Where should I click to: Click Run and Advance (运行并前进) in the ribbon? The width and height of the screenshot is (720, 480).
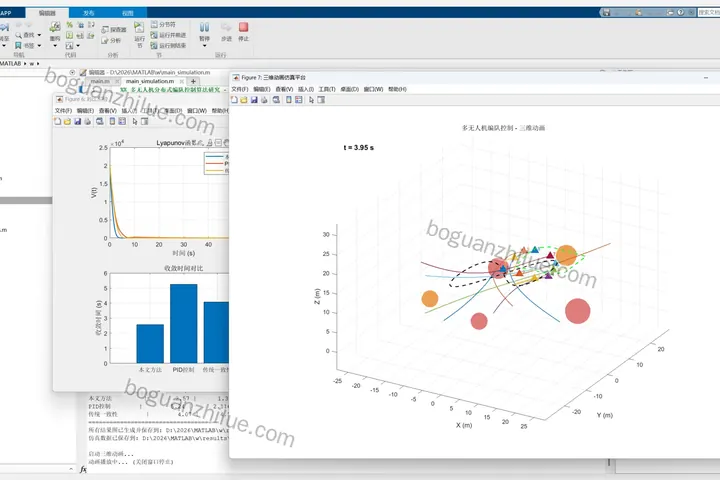[168, 35]
